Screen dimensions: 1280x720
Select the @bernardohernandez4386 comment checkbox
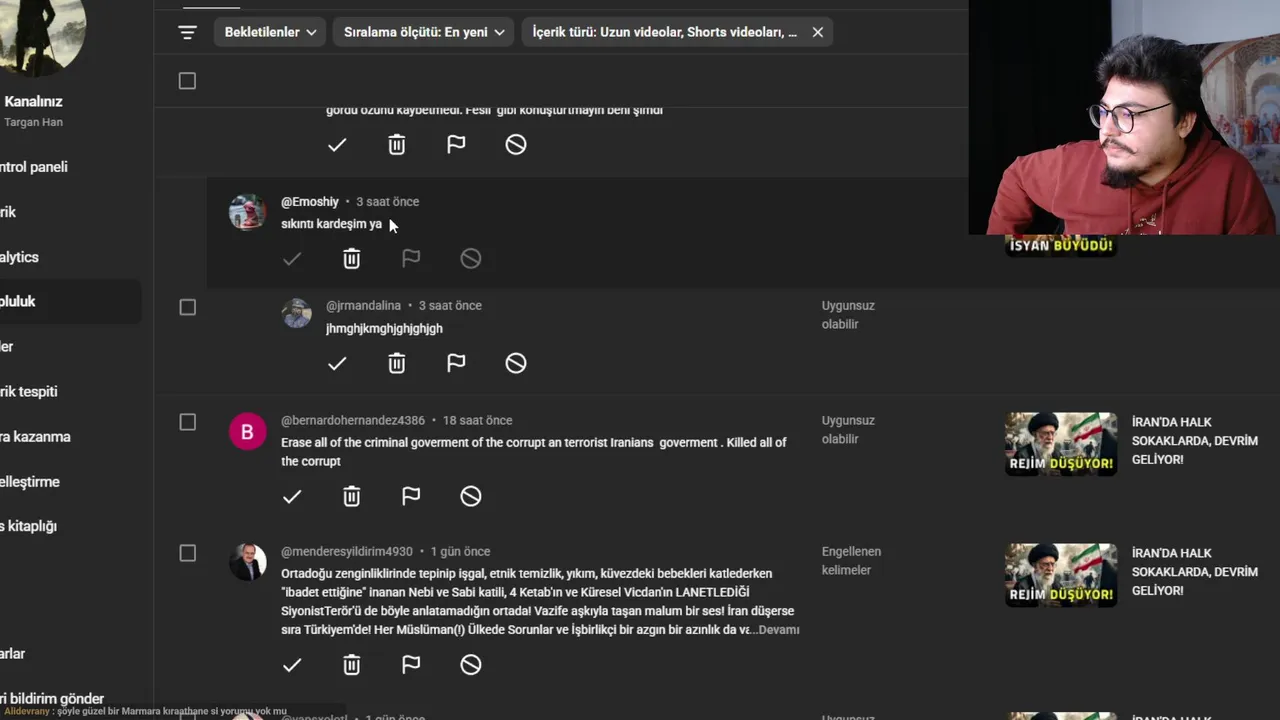coord(187,422)
